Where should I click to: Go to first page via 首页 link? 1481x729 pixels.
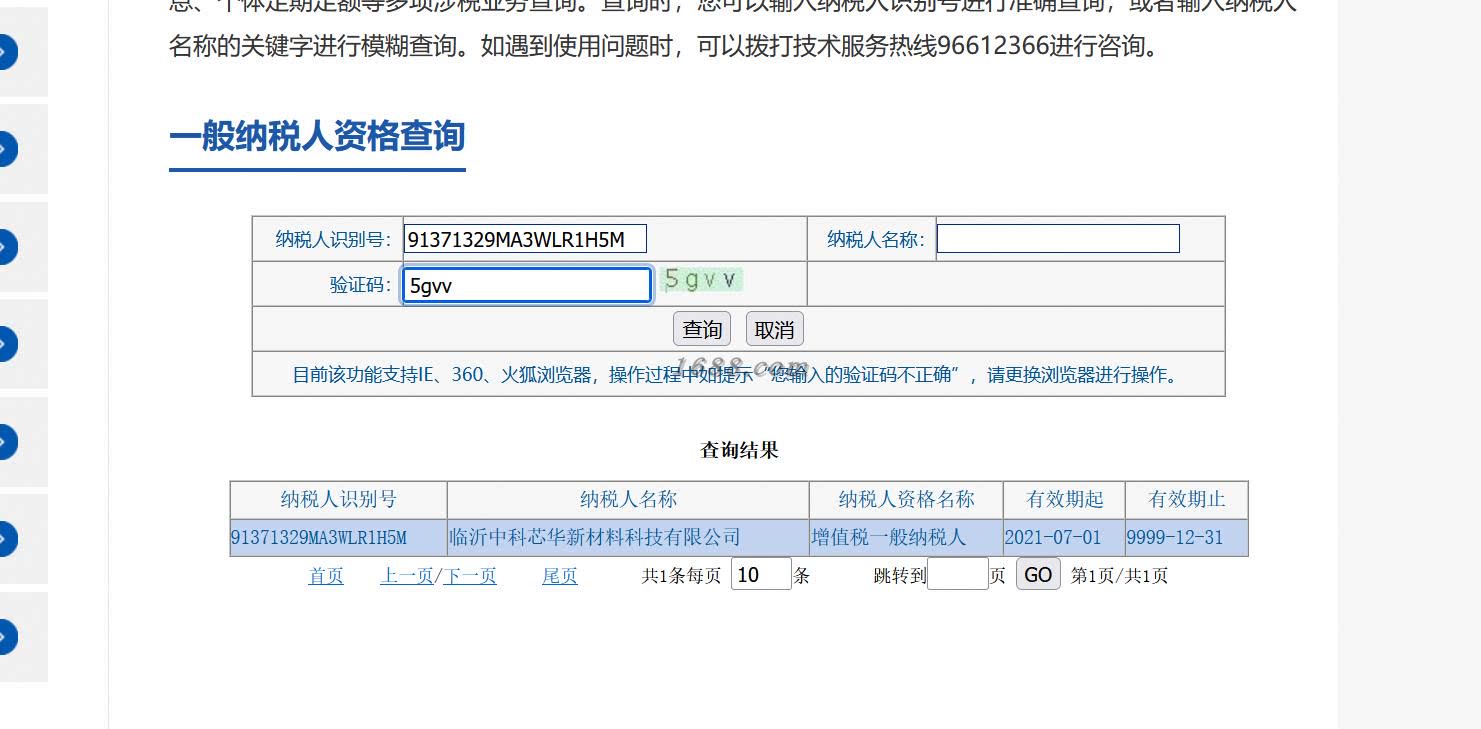pos(326,576)
